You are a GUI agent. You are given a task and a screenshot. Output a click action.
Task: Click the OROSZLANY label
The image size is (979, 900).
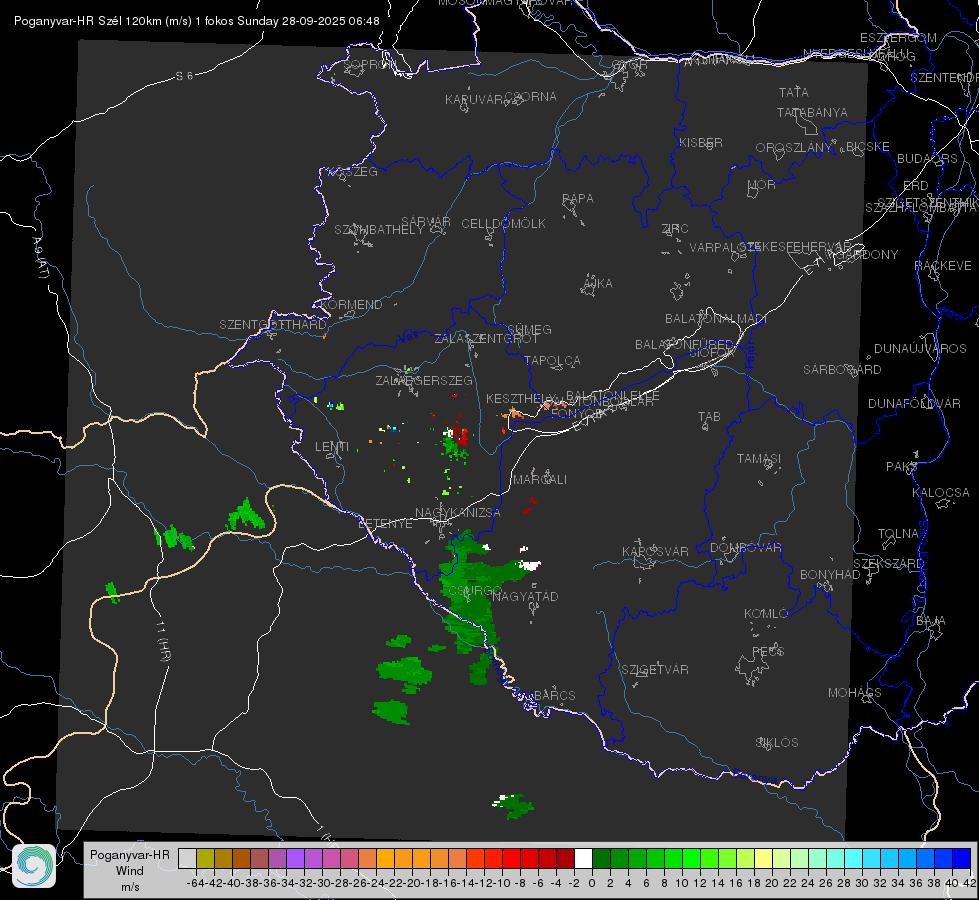point(794,148)
